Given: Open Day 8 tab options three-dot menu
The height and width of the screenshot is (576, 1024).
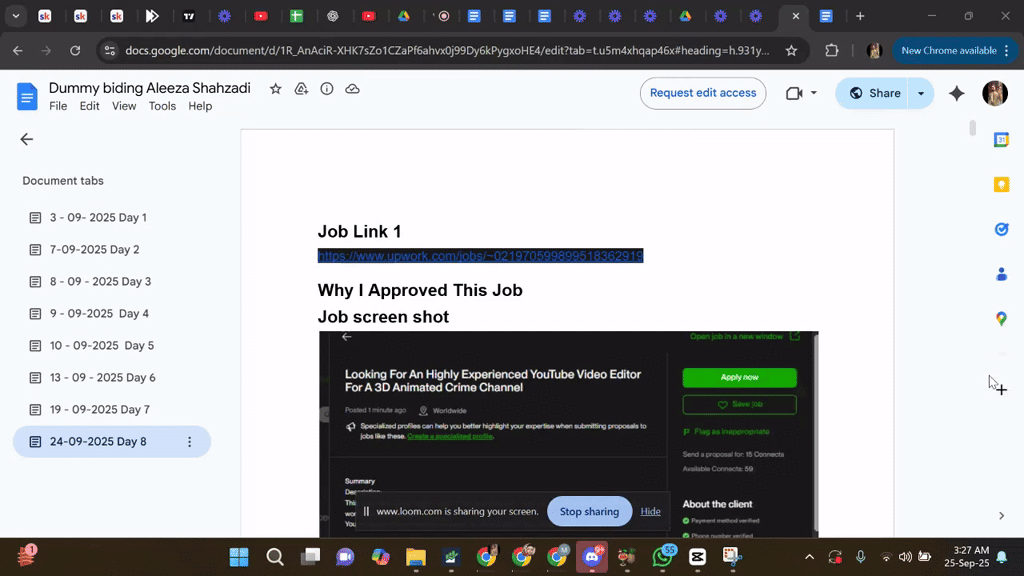Looking at the screenshot, I should tap(189, 442).
